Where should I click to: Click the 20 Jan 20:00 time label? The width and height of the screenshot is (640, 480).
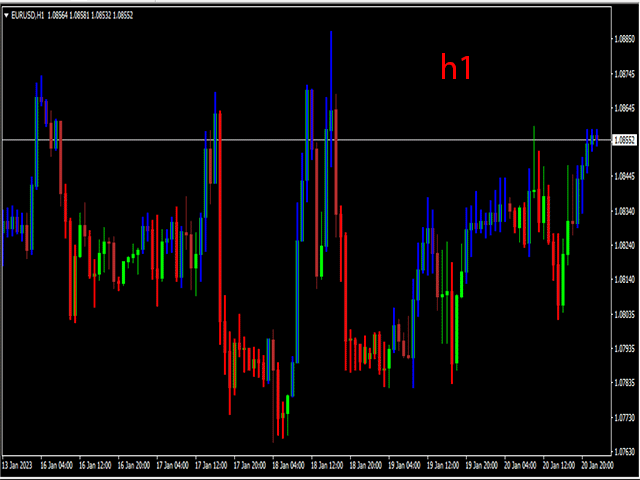point(597,466)
